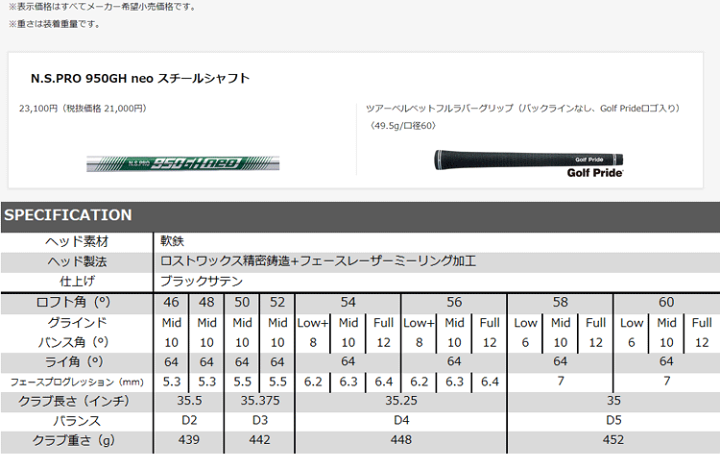This screenshot has height=469, width=720.
Task: Click face progression 5.5 under loft 52
Action: coord(277,382)
